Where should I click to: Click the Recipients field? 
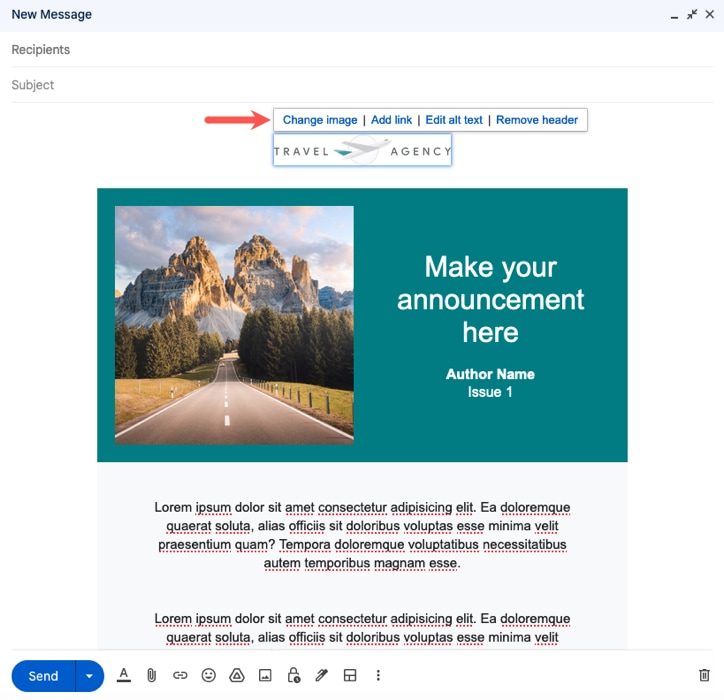tap(360, 50)
